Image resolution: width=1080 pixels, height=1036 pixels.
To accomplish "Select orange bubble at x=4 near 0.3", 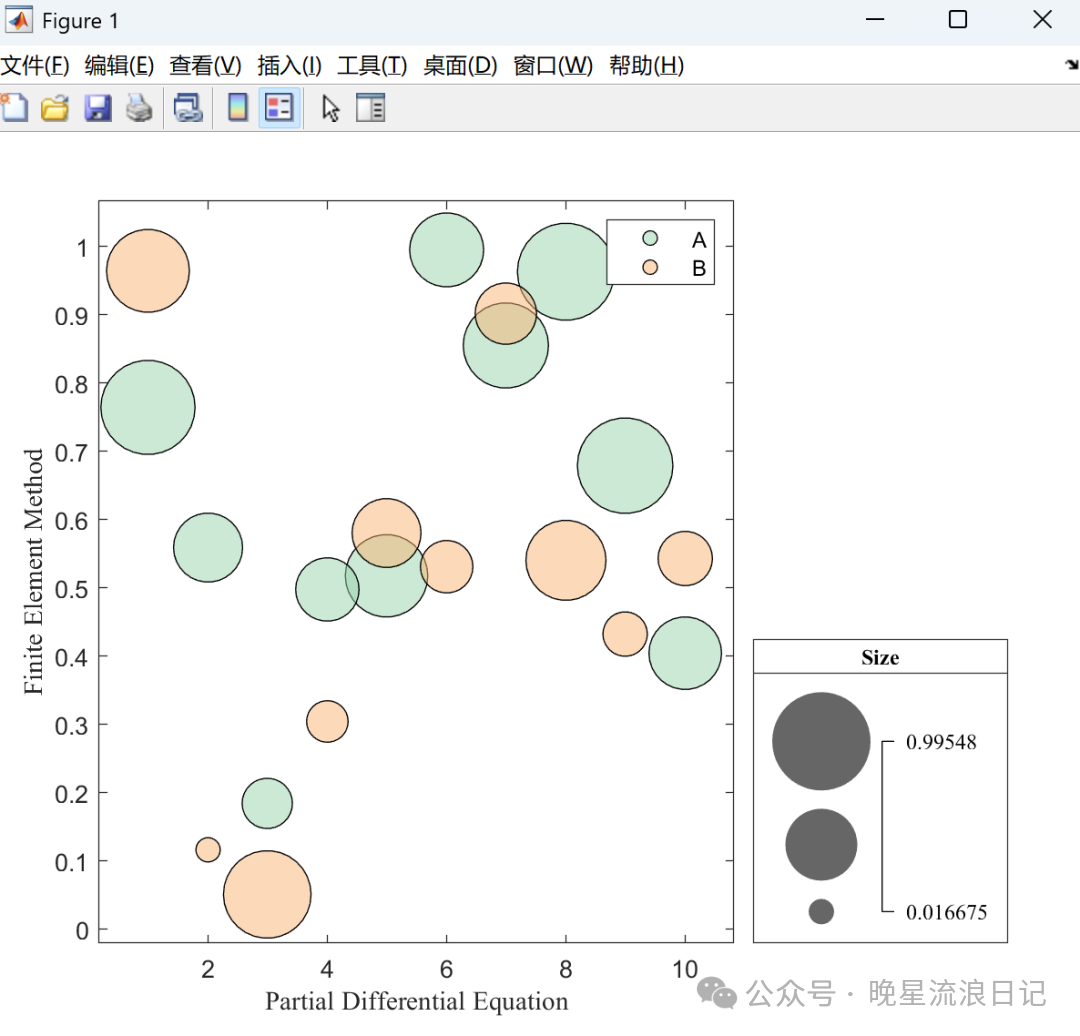I will (x=327, y=721).
